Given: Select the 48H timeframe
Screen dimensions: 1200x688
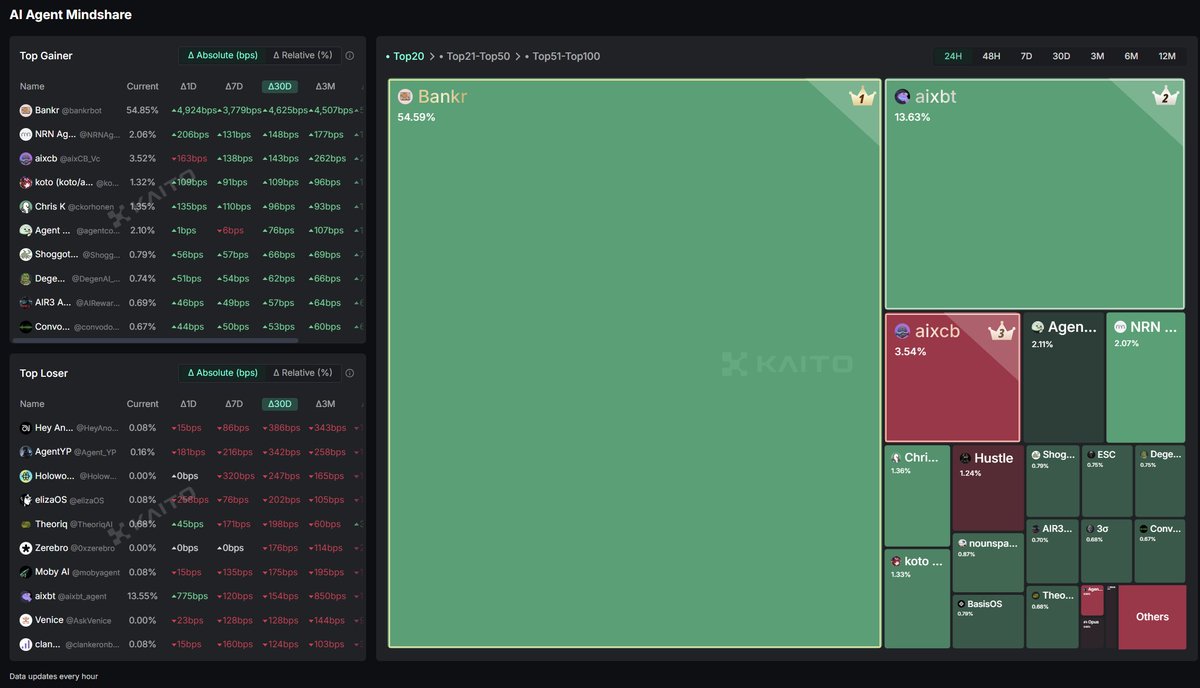Looking at the screenshot, I should (991, 56).
